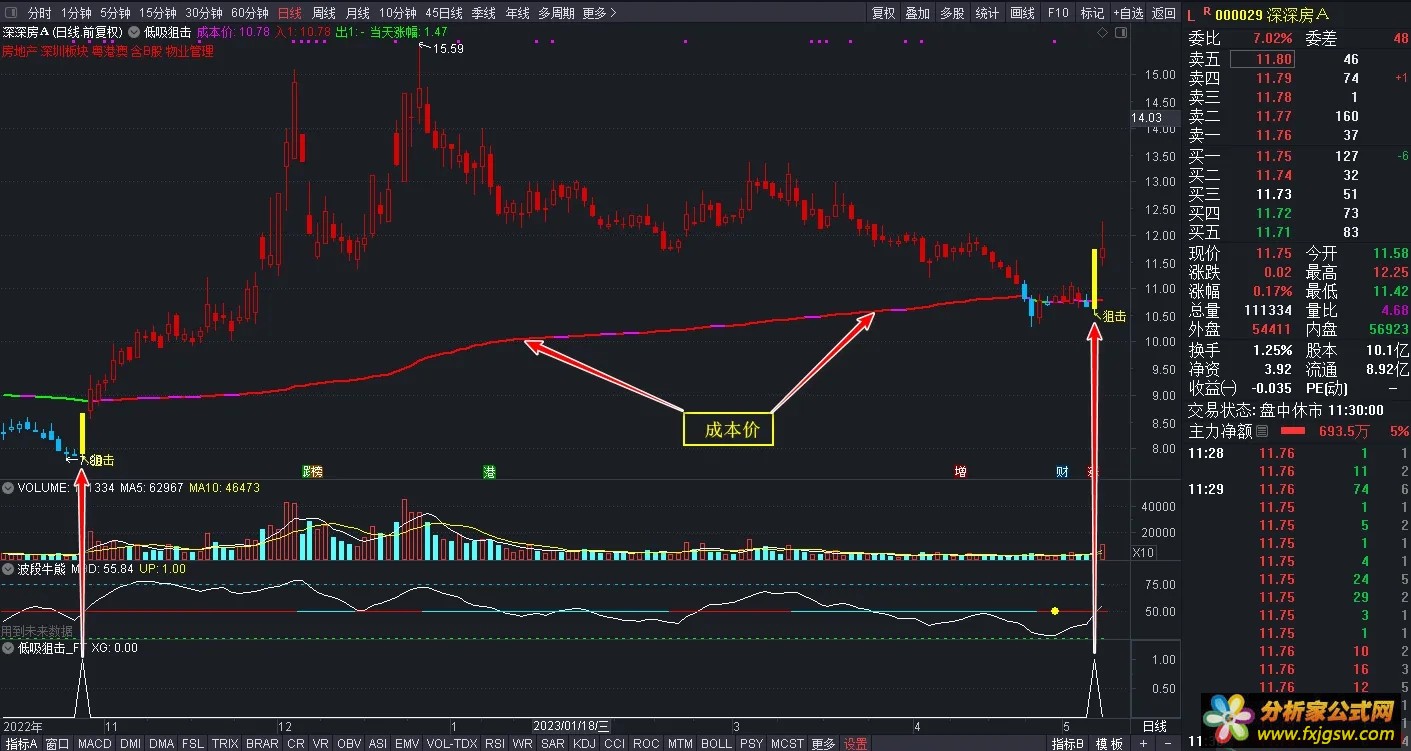The image size is (1411, 751).
Task: Switch to the 月线 period tab
Action: pos(356,13)
